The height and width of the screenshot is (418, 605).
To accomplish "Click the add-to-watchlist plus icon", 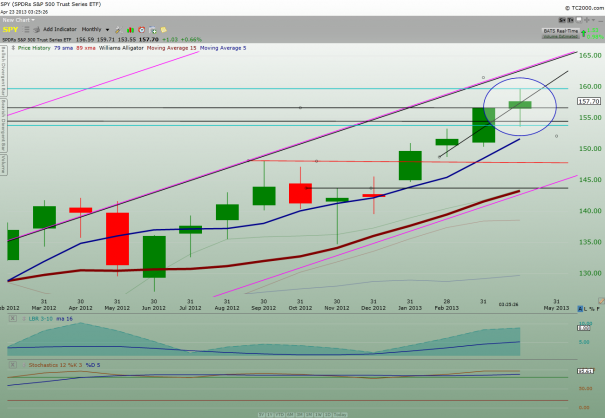I will click(x=153, y=30).
